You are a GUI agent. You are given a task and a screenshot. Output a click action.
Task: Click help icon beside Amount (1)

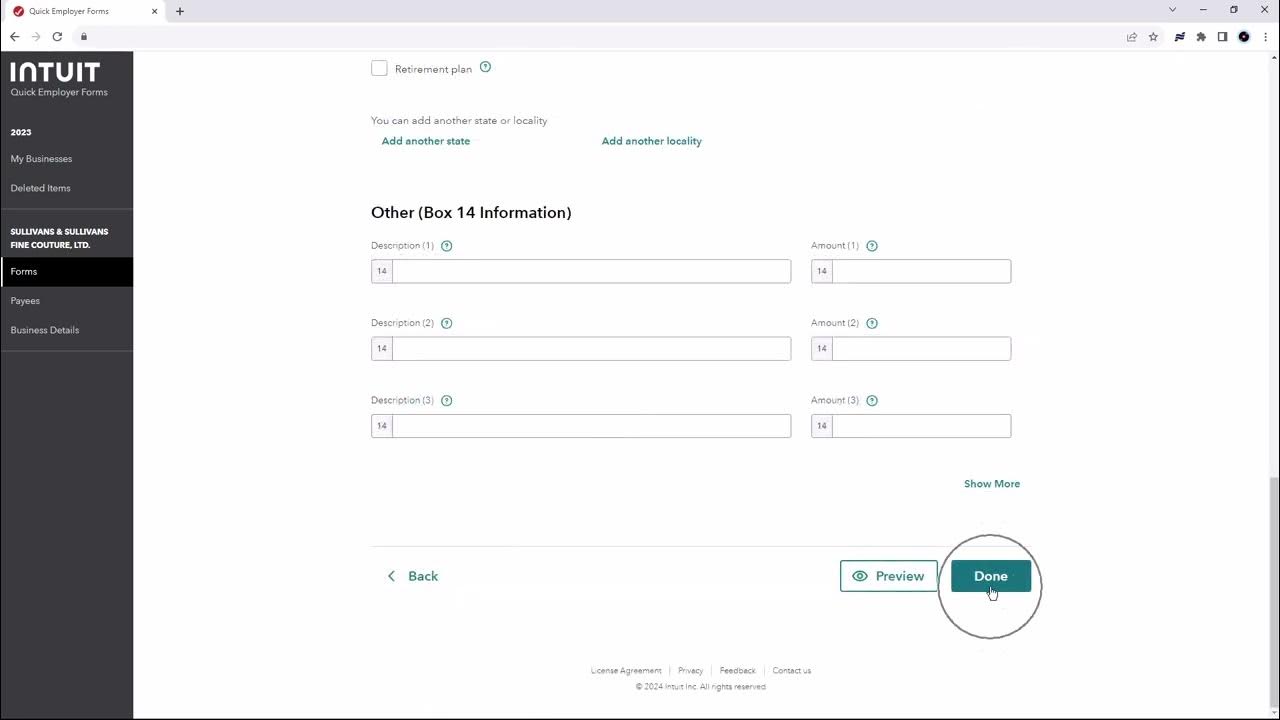click(x=872, y=246)
